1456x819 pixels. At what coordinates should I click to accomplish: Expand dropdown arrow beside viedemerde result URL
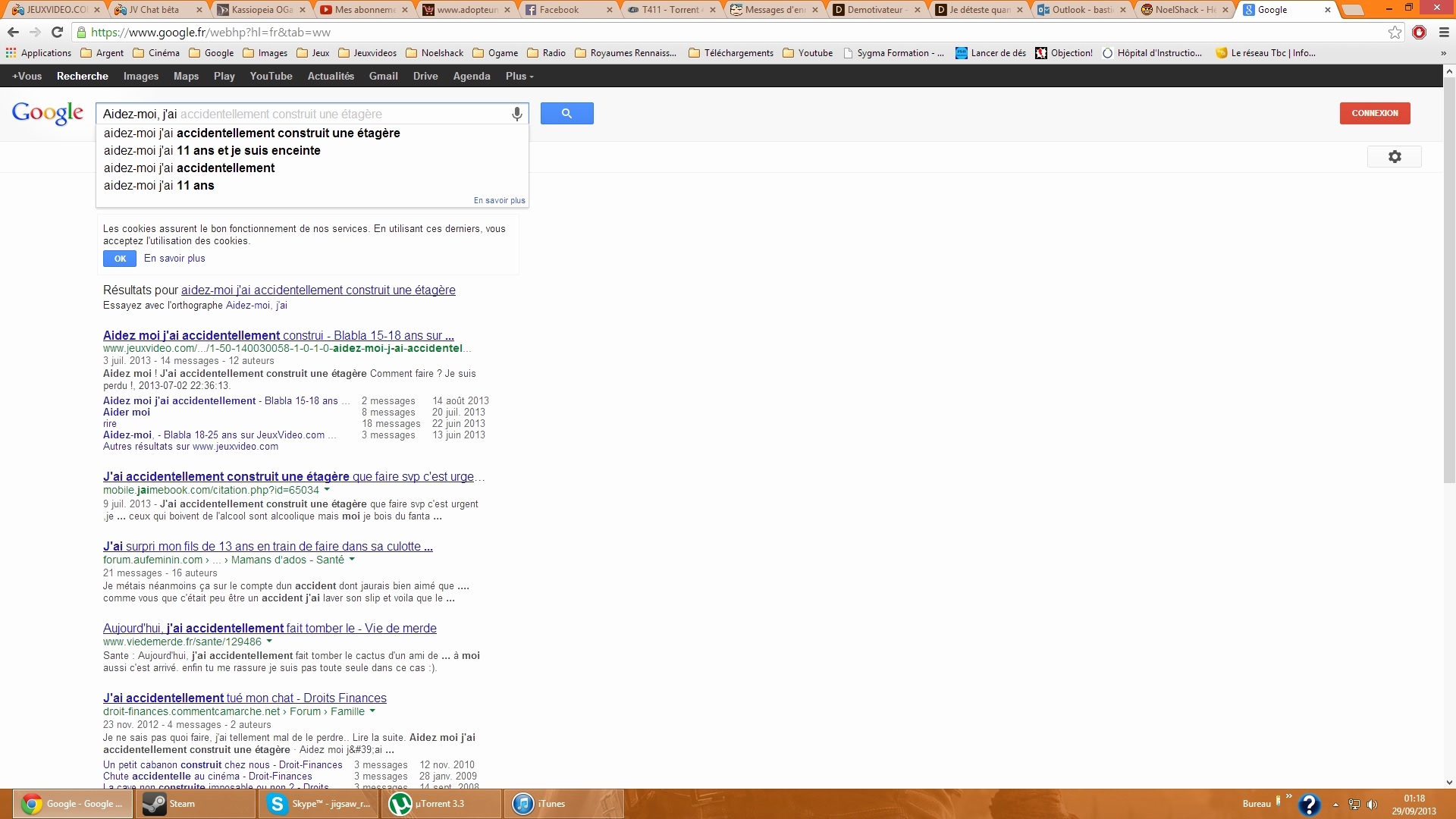(x=269, y=642)
